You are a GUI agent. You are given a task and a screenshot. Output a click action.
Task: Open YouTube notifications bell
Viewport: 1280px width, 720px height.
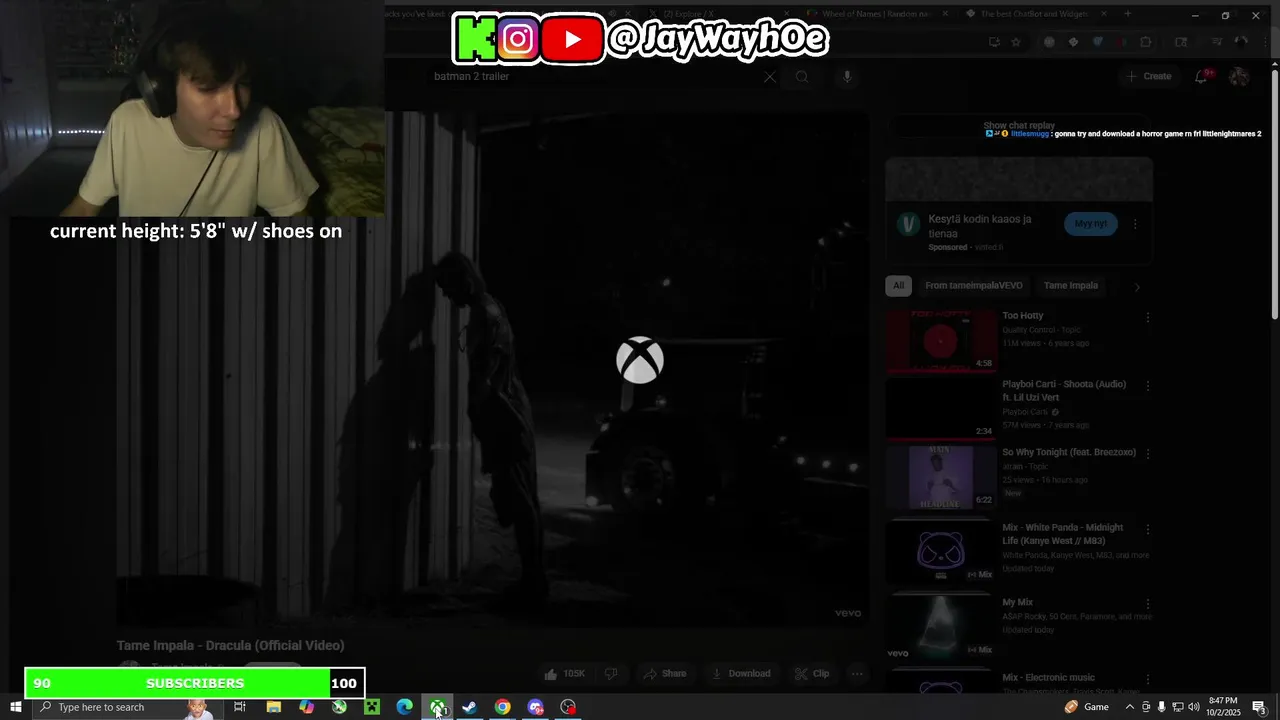tap(1202, 76)
